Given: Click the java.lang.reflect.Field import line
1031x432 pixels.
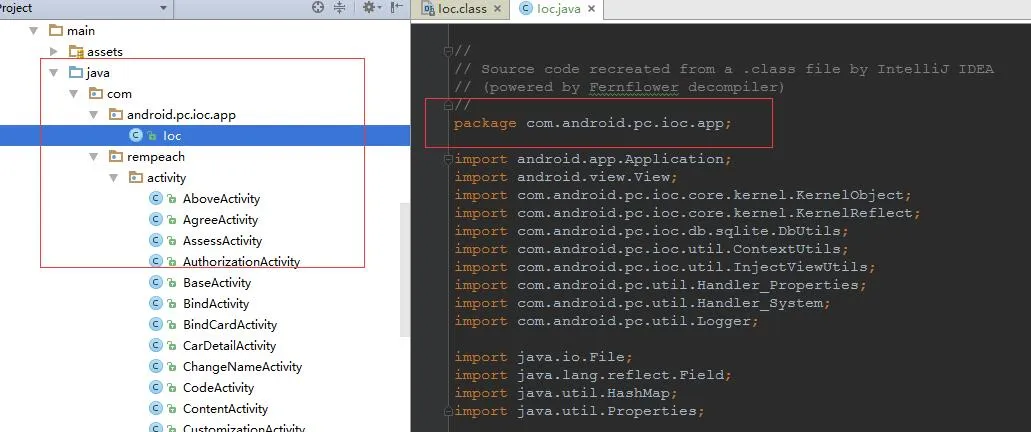Looking at the screenshot, I should pyautogui.click(x=593, y=375).
